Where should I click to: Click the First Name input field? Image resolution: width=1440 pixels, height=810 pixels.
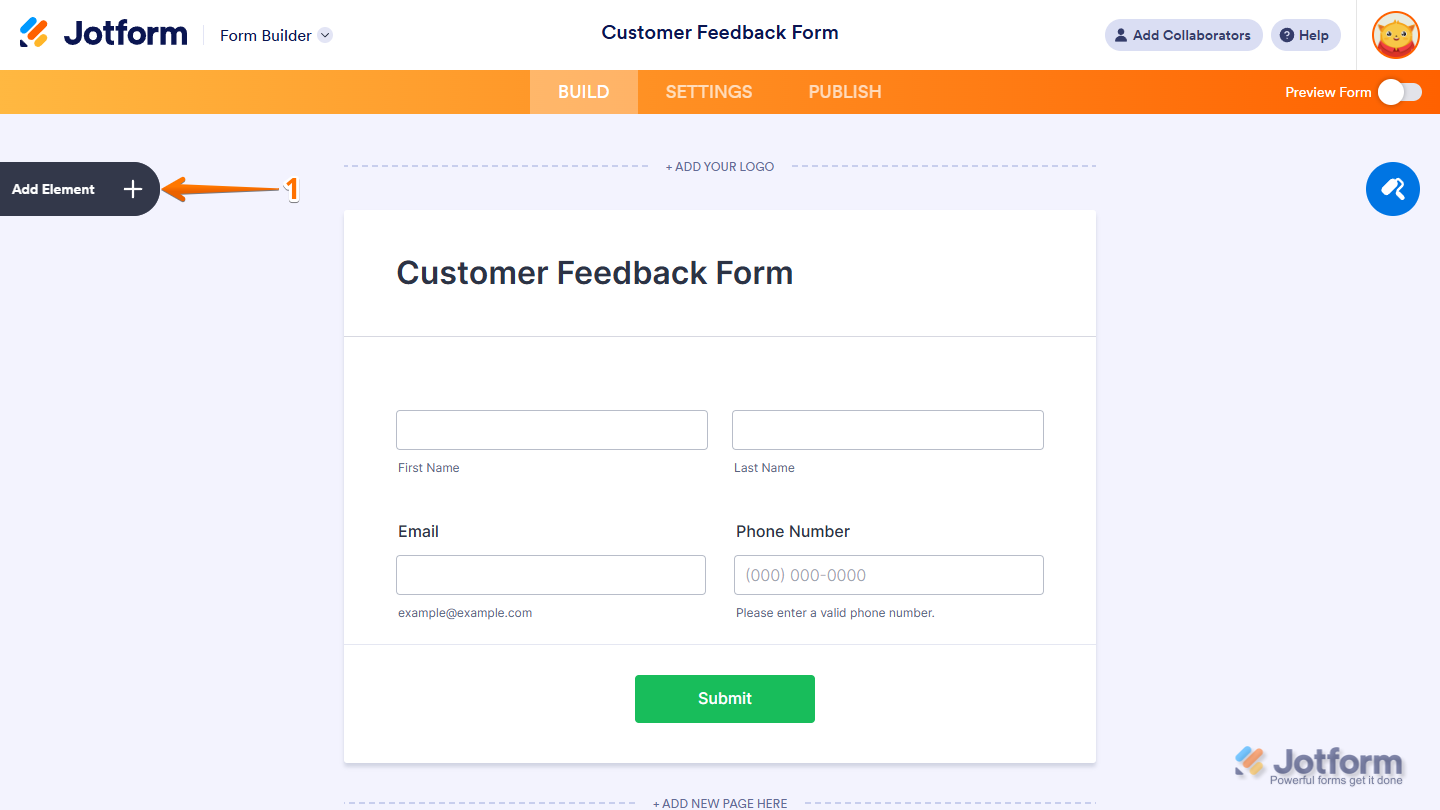click(551, 429)
